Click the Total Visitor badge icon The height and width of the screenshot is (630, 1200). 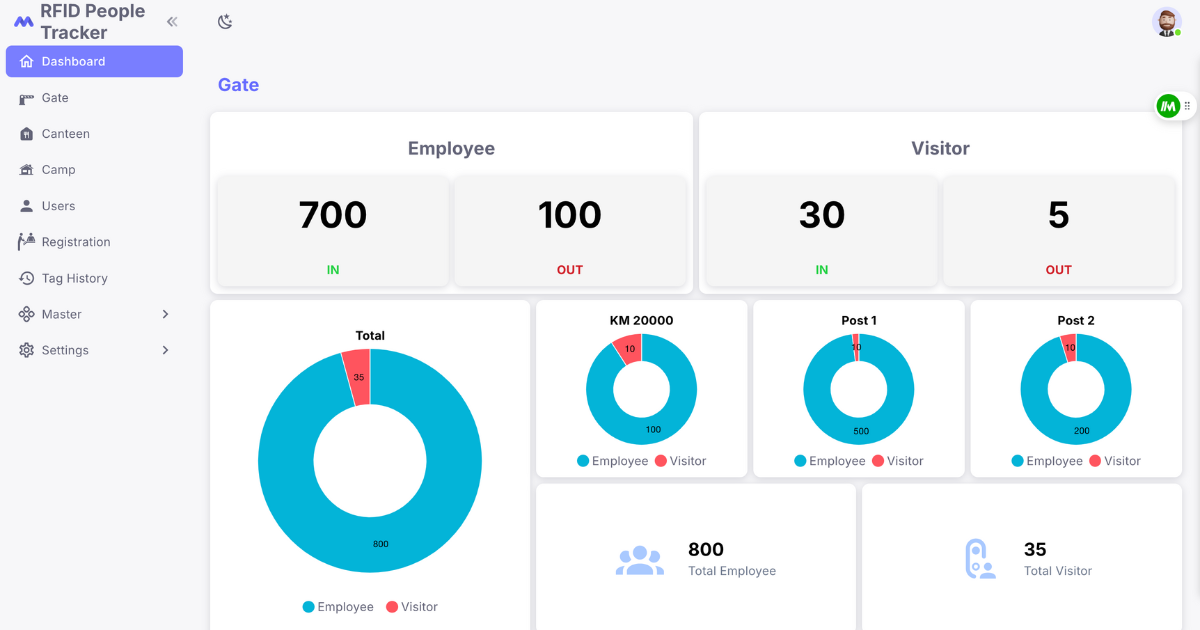(x=980, y=559)
